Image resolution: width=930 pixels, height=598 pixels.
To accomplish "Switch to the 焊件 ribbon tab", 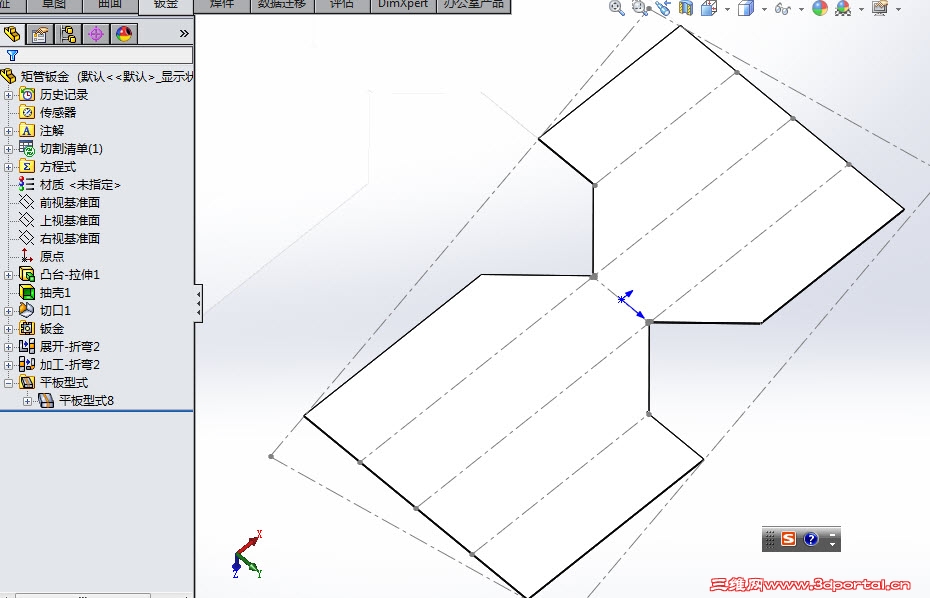I will 222,5.
